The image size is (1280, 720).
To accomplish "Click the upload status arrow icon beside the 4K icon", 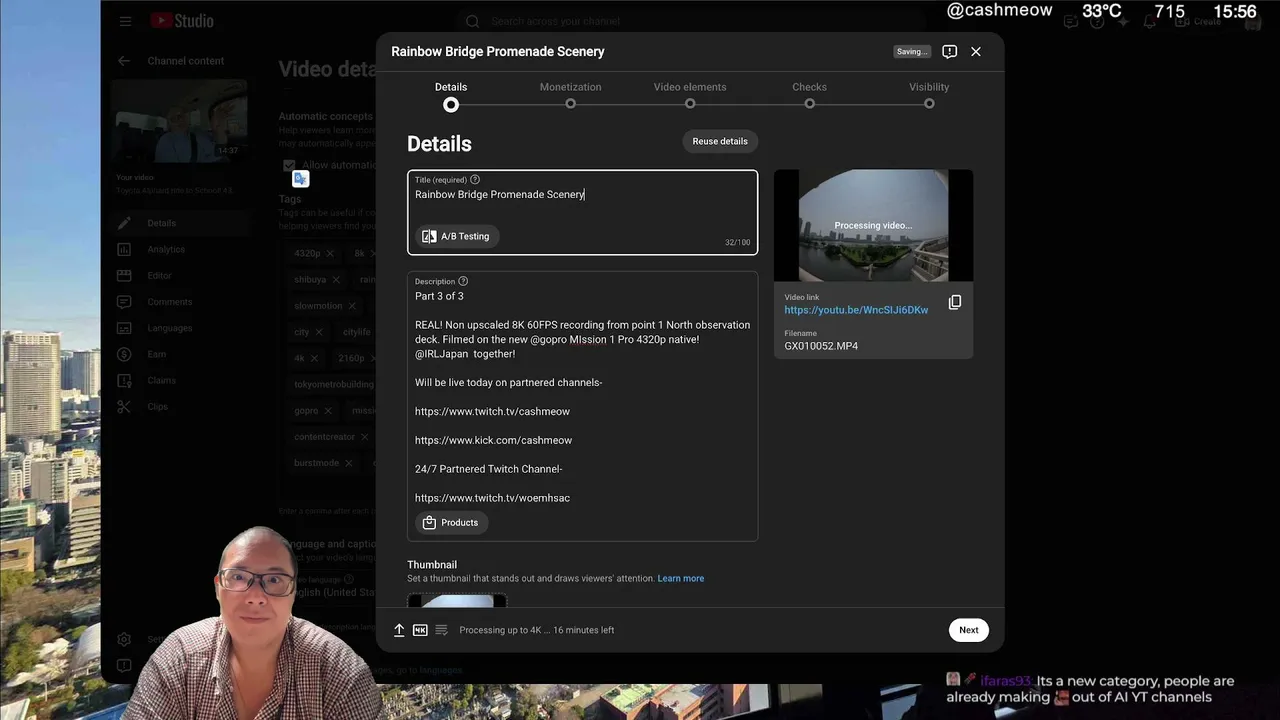I will coord(399,630).
